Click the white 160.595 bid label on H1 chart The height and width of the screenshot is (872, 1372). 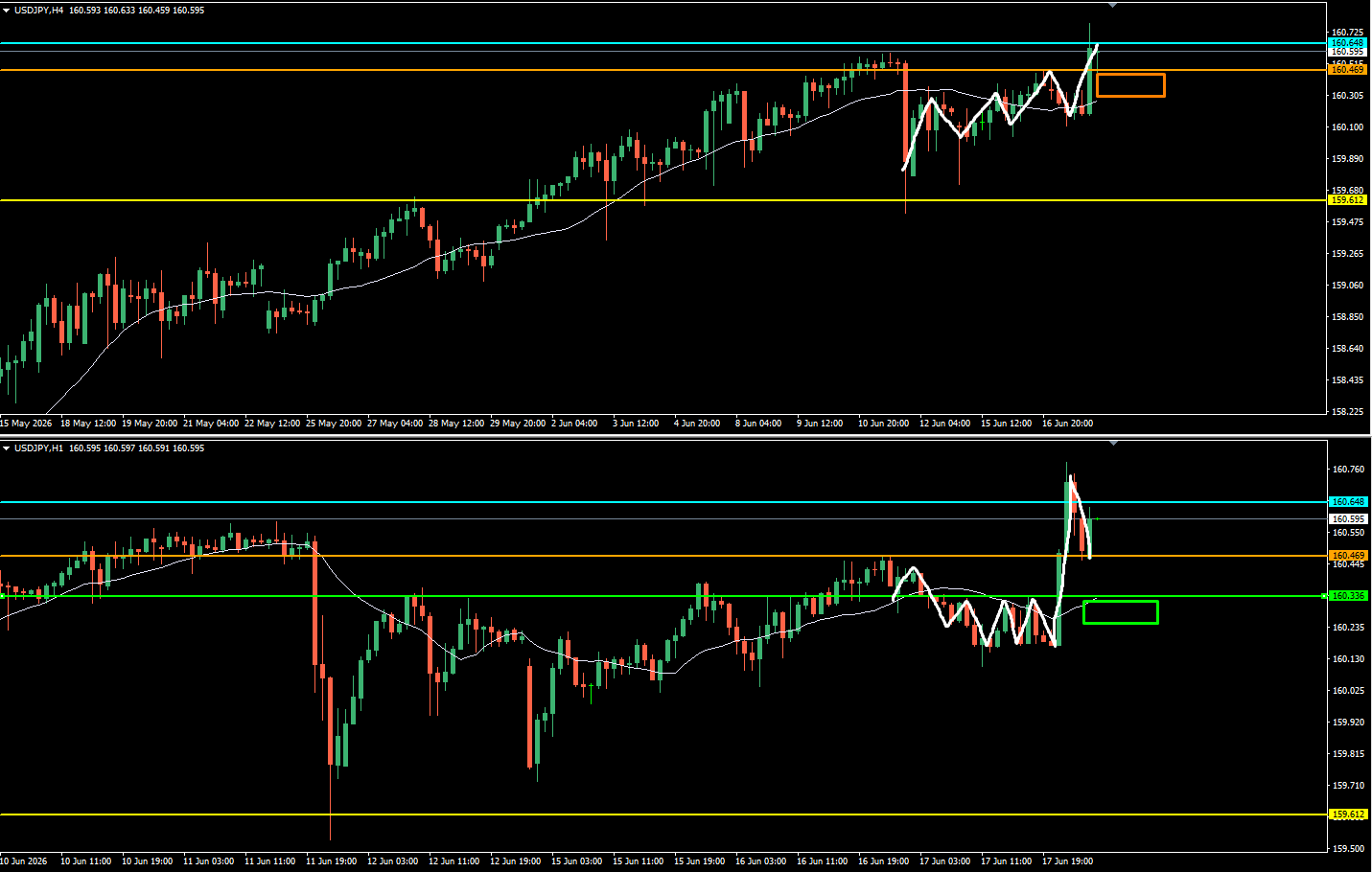pyautogui.click(x=1347, y=519)
